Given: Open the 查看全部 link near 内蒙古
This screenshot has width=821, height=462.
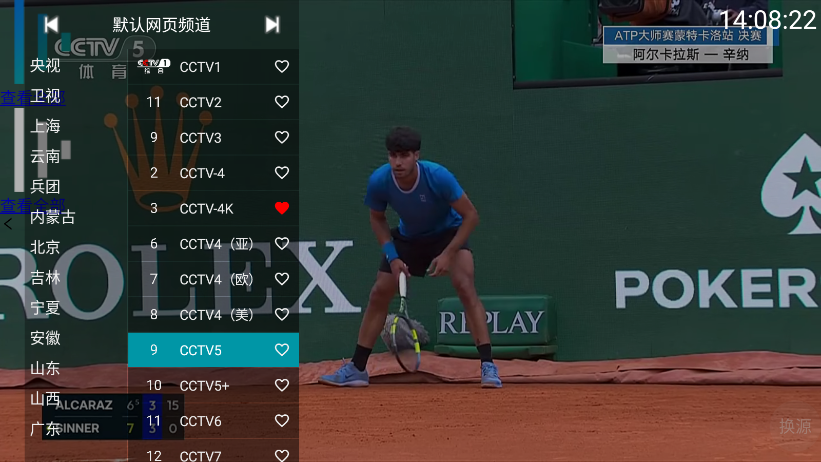Looking at the screenshot, I should (x=32, y=205).
